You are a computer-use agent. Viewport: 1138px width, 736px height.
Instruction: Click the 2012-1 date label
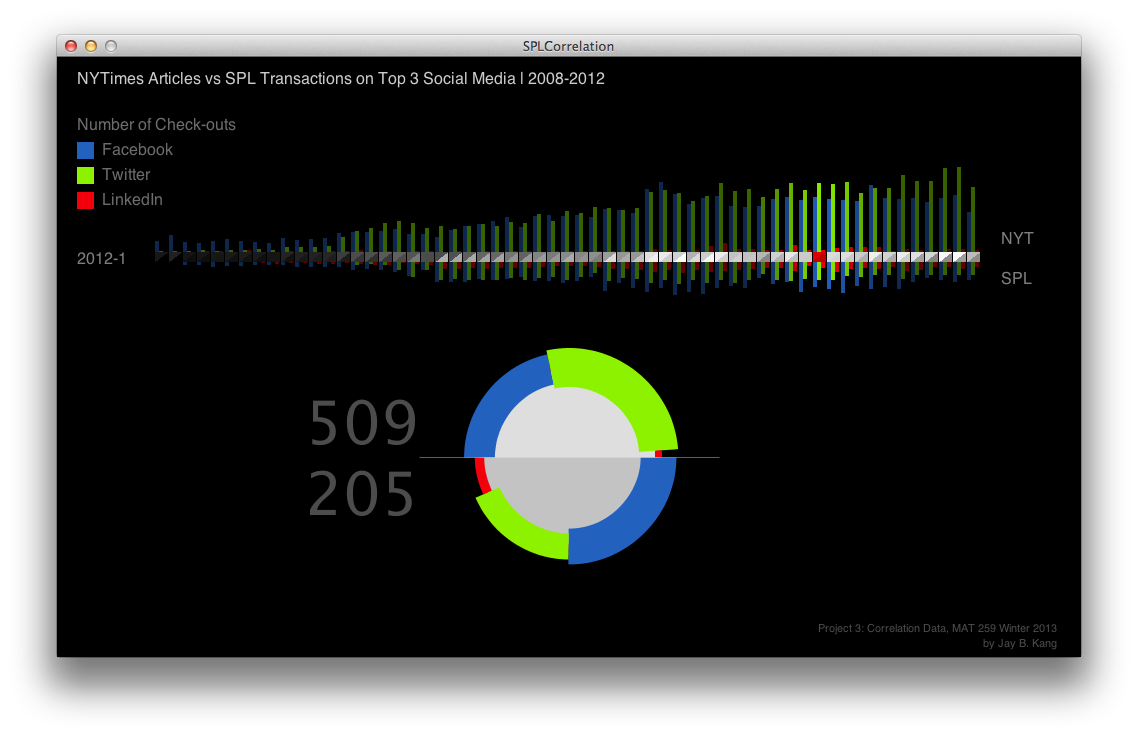tap(101, 259)
